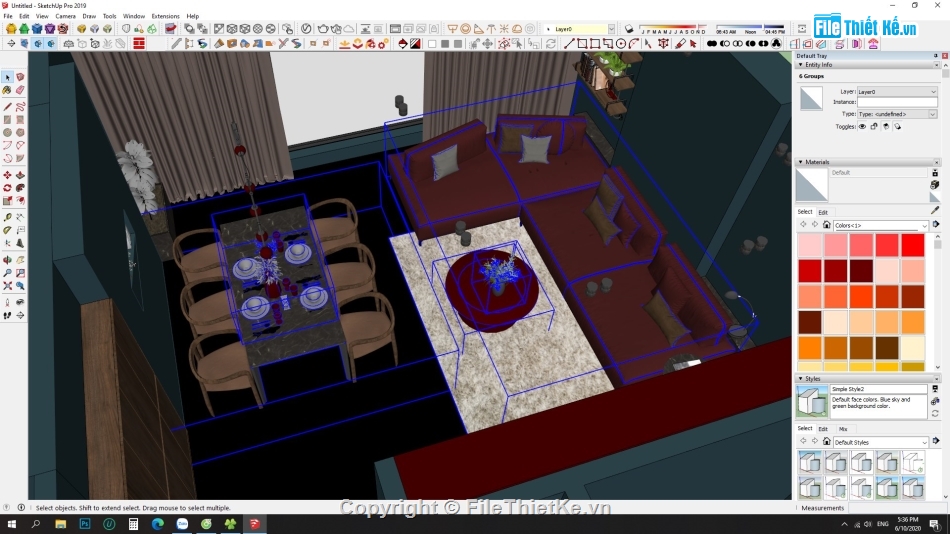Open the Colors<1> collection dropdown

coord(880,225)
